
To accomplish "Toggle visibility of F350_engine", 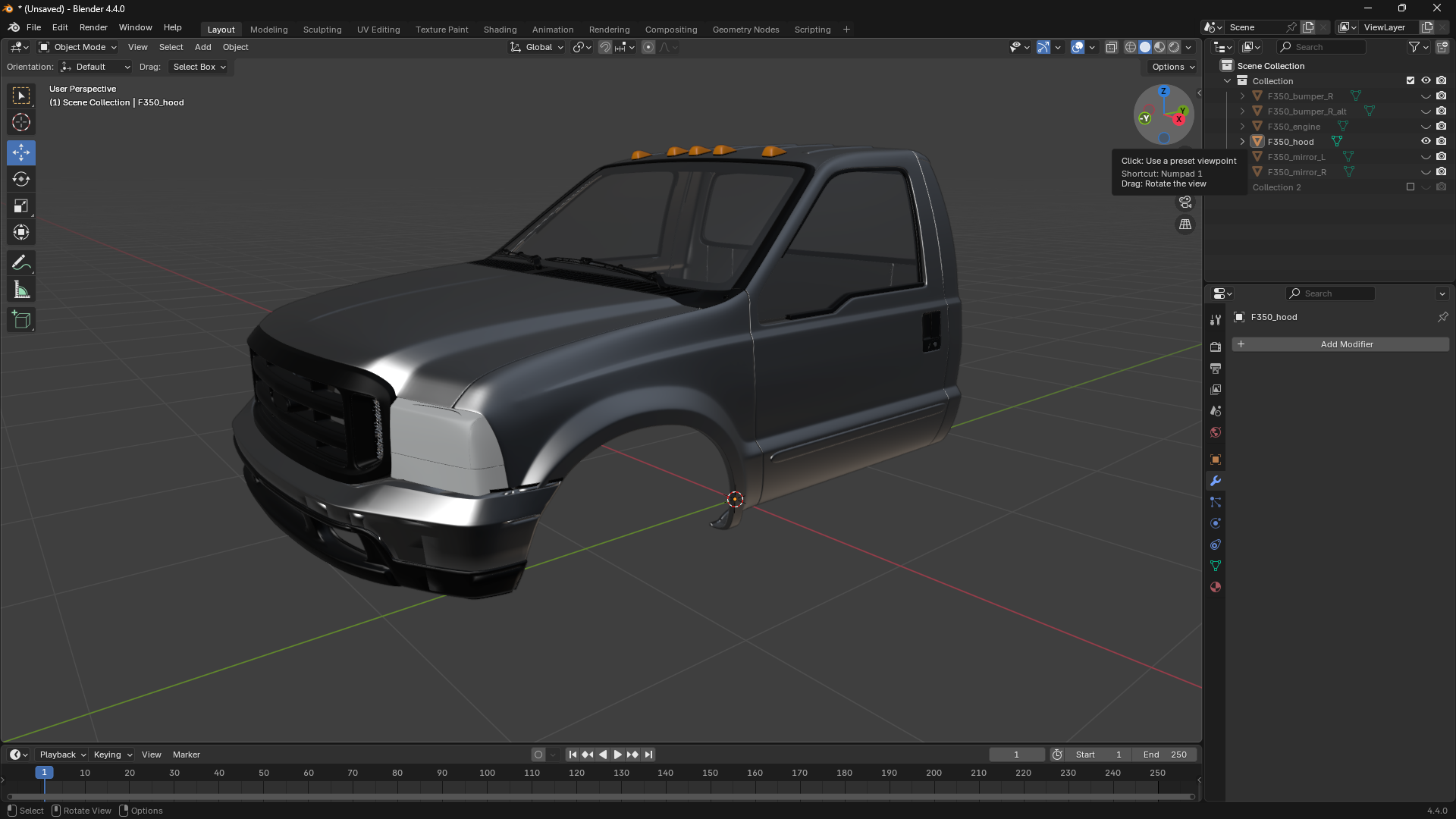I will click(x=1426, y=127).
